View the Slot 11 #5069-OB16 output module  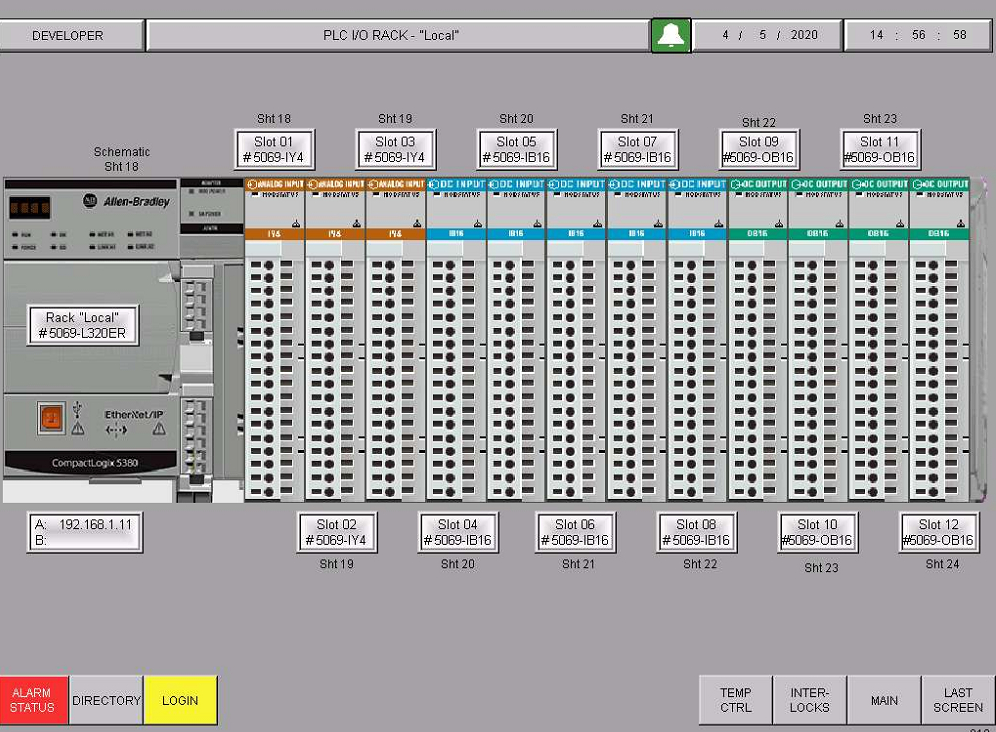coord(880,149)
